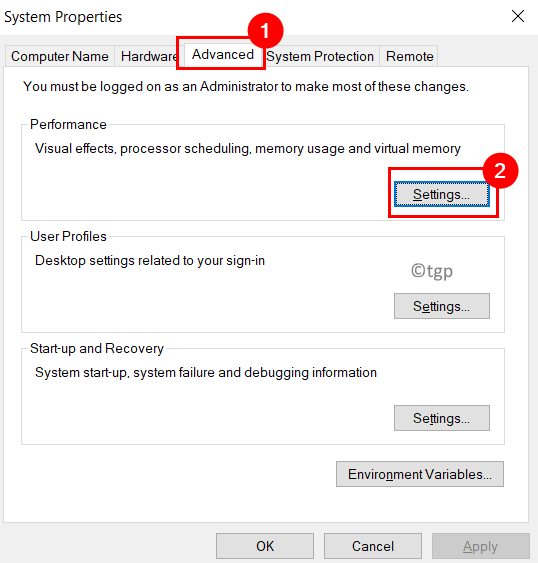Click the Cancel button
Image resolution: width=538 pixels, height=563 pixels.
(x=373, y=546)
